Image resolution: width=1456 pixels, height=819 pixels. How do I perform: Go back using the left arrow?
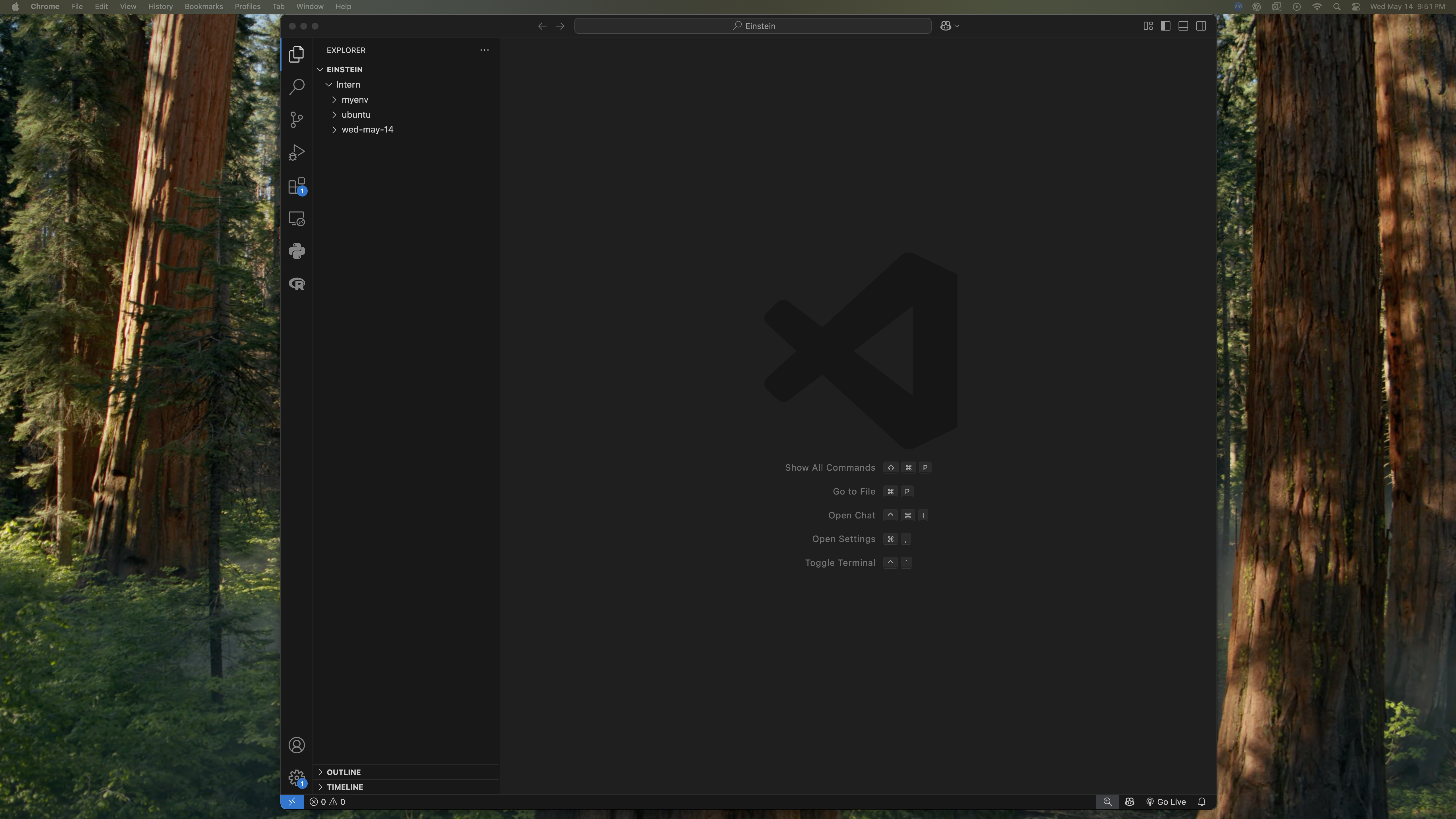542,26
